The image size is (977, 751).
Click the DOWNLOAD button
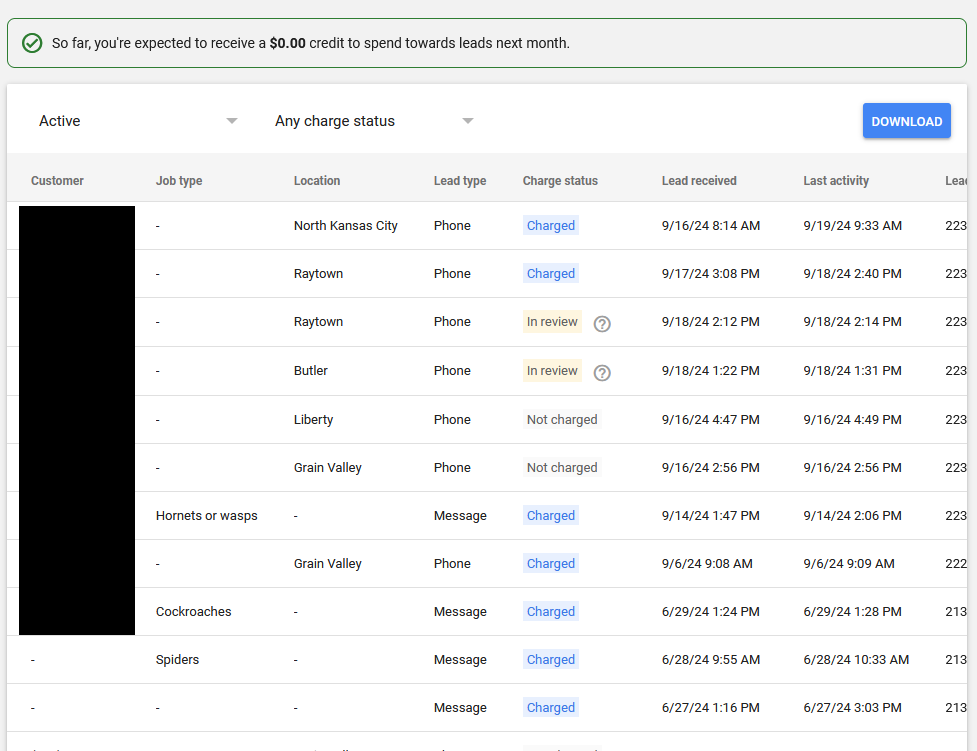point(906,120)
